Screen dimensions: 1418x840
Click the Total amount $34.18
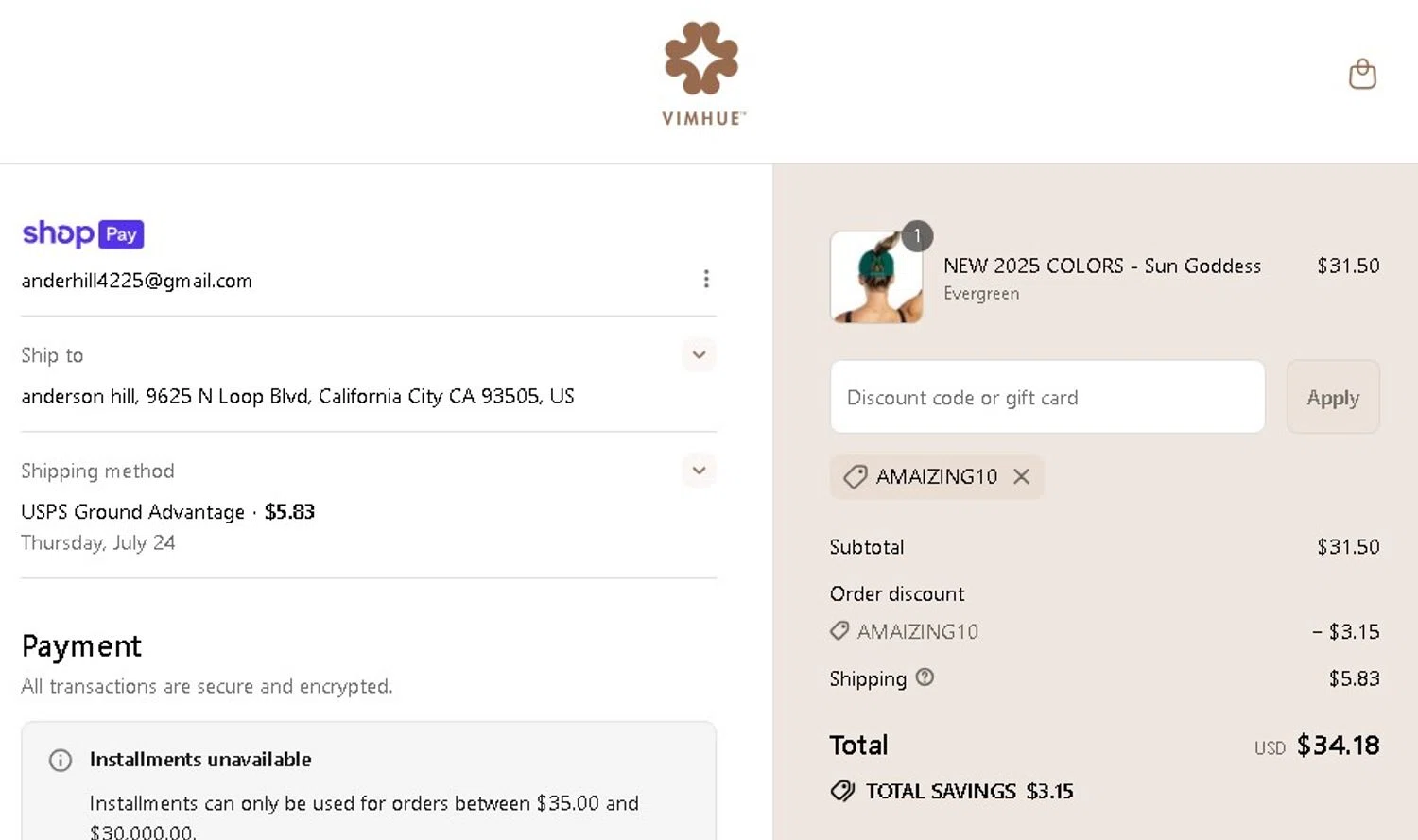coord(1338,746)
